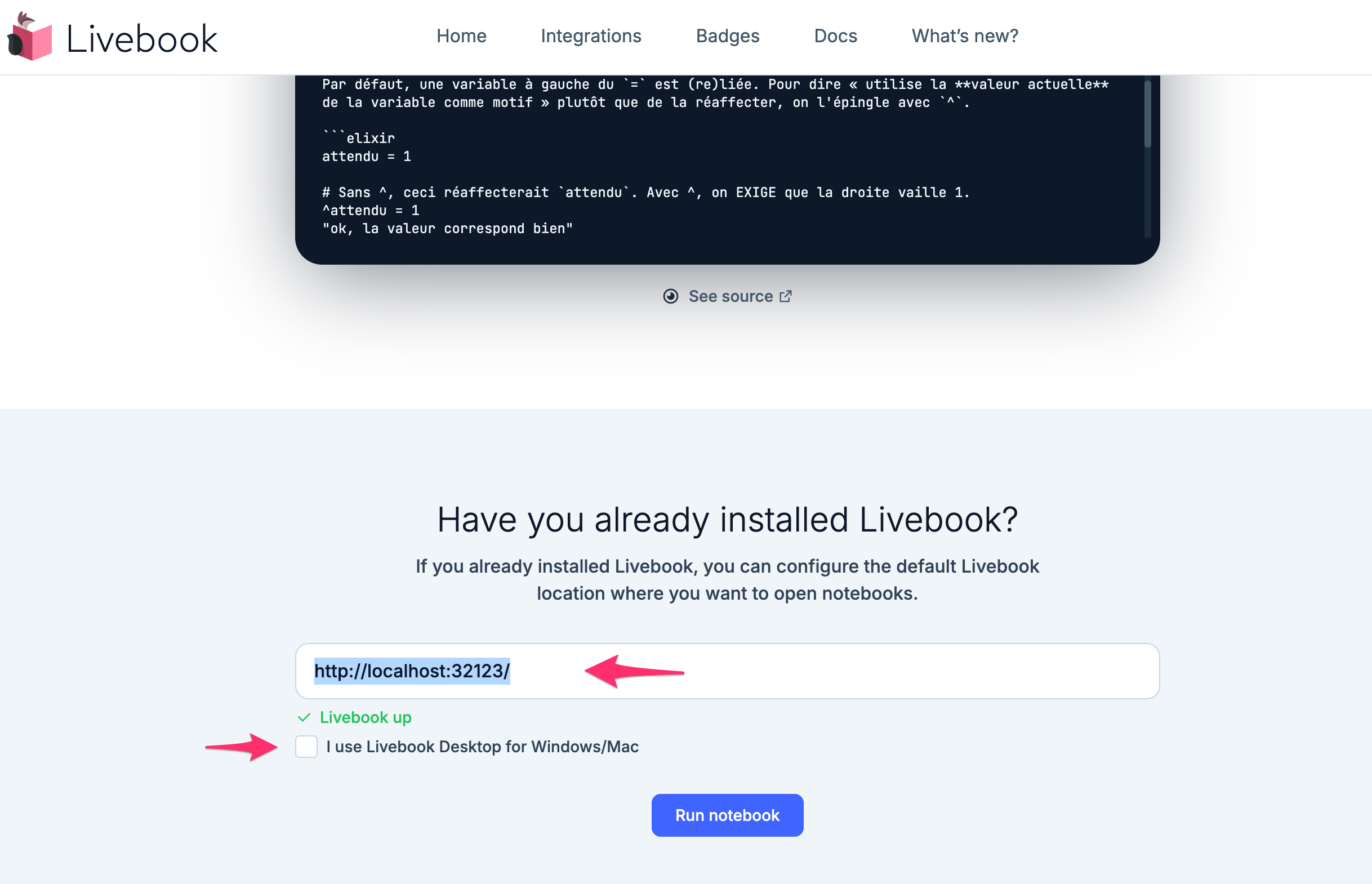Click the code preview vertical scrollbar
This screenshot has width=1372, height=884.
point(1147,114)
